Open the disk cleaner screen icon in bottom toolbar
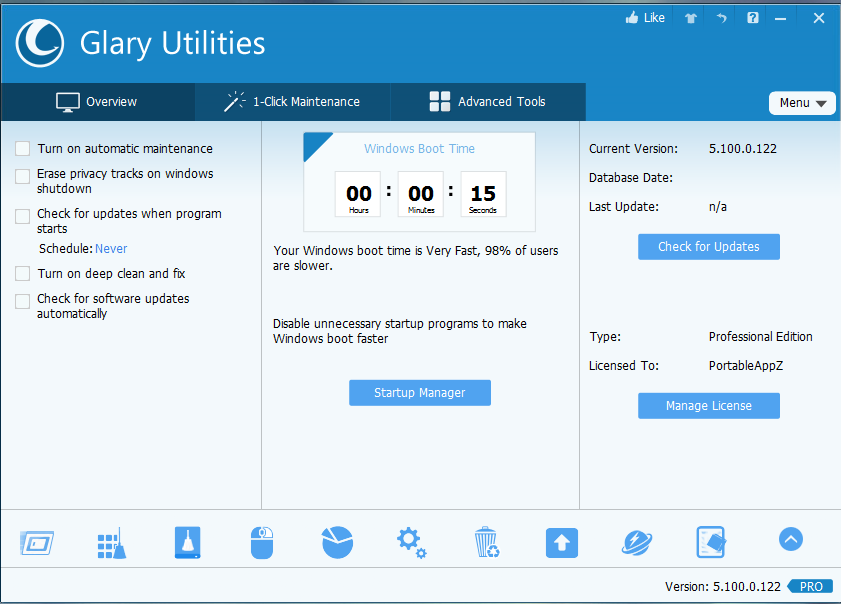The height and width of the screenshot is (604, 841). pos(36,543)
